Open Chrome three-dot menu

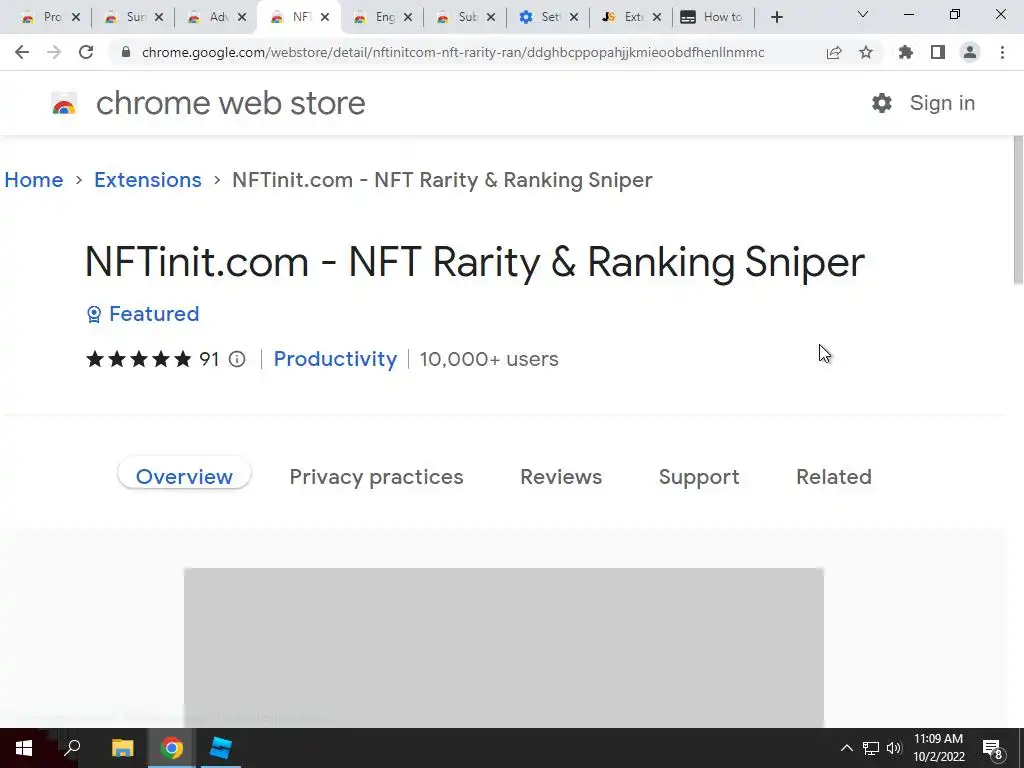[1002, 52]
